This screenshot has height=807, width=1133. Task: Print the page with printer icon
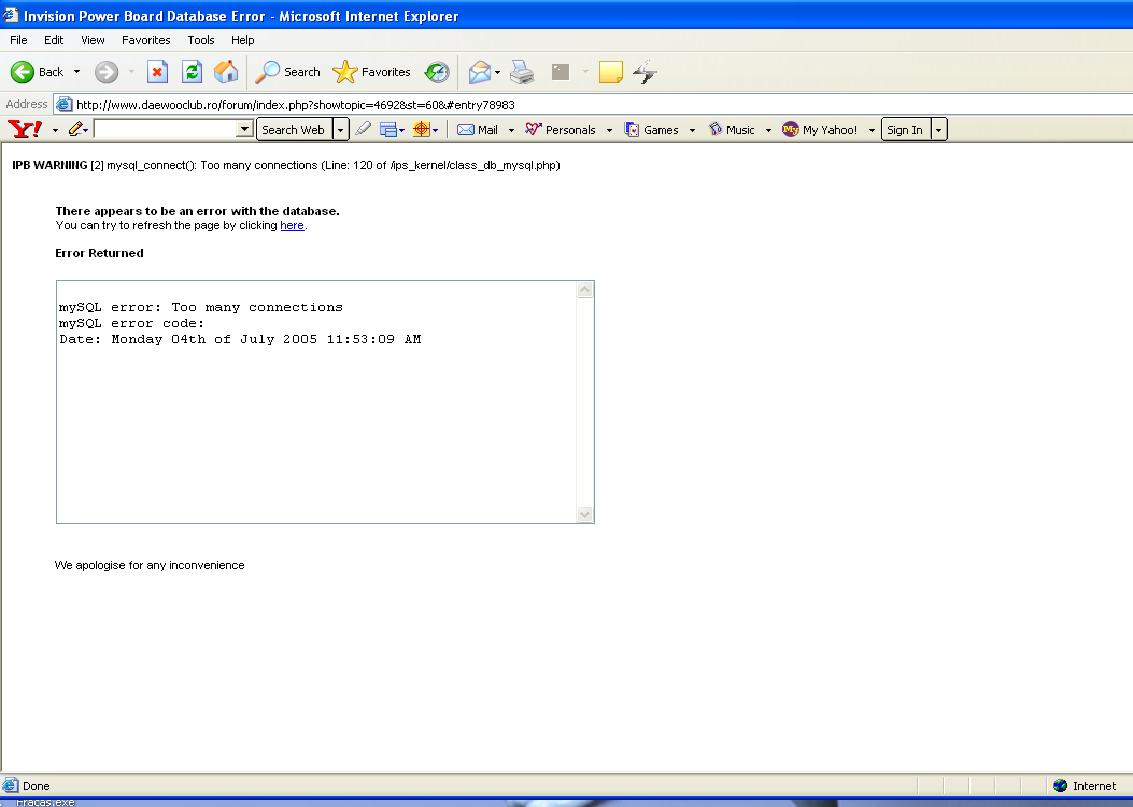point(522,72)
